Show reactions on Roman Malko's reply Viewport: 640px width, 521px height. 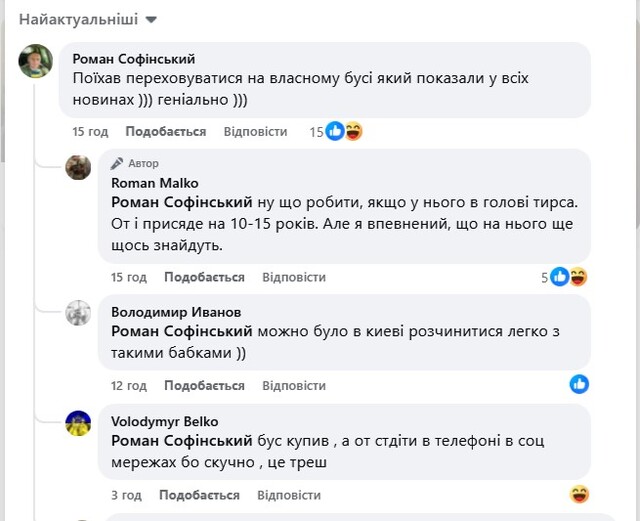click(x=565, y=277)
